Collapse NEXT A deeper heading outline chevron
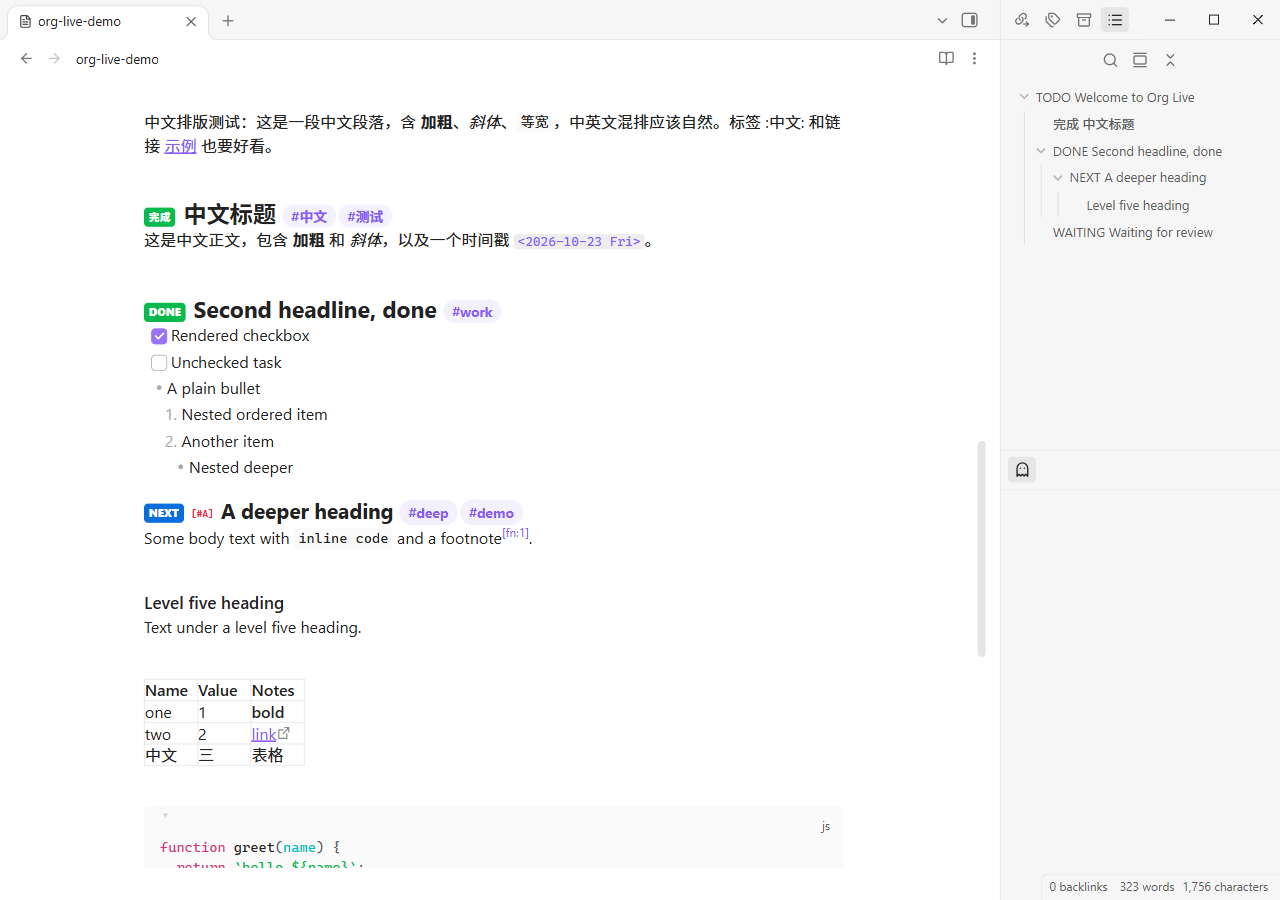The height and width of the screenshot is (900, 1280). (1058, 177)
